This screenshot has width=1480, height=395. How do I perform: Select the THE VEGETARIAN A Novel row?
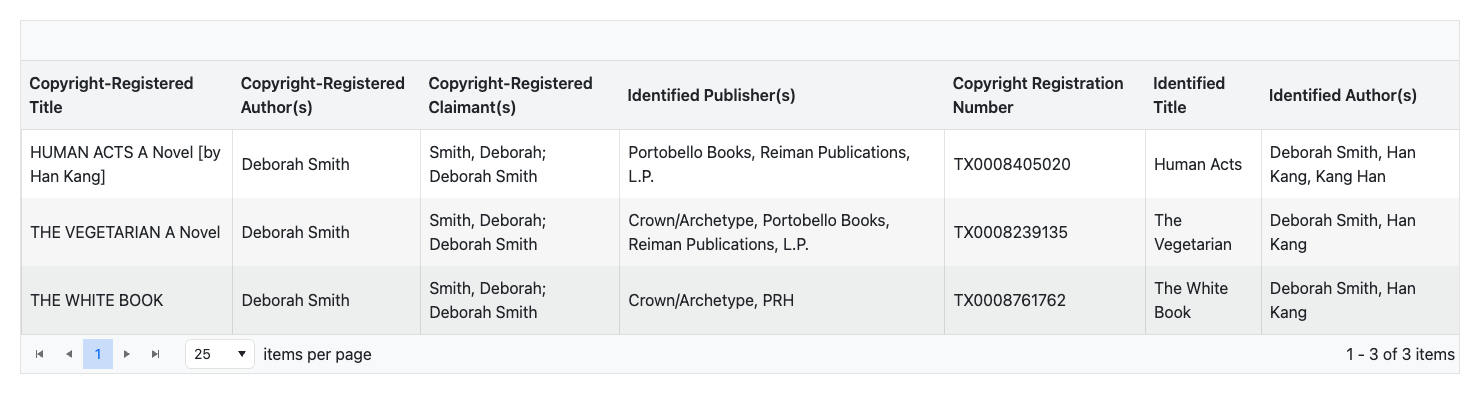tap(740, 232)
